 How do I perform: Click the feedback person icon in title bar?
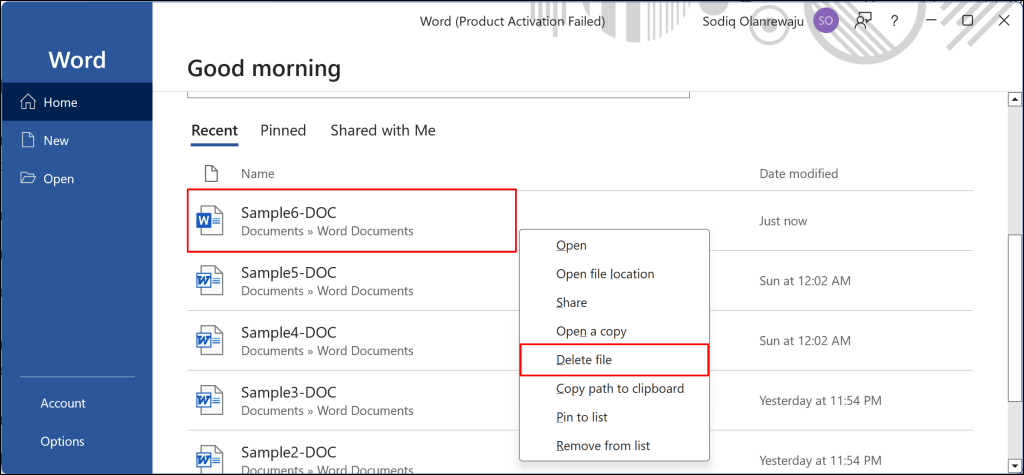coord(862,20)
